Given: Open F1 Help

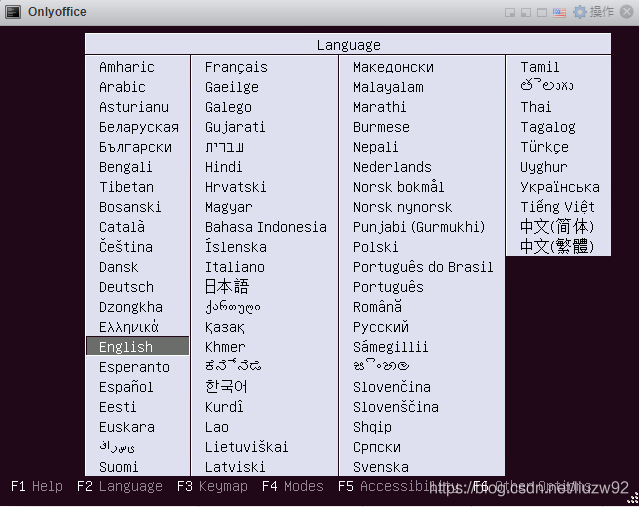Looking at the screenshot, I should tap(37, 486).
